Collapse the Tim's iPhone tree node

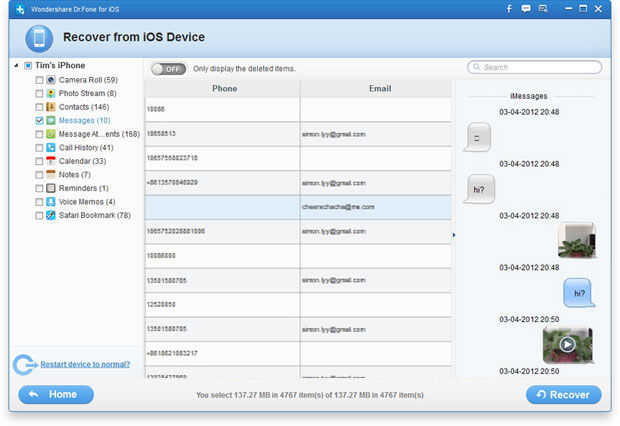(x=16, y=66)
